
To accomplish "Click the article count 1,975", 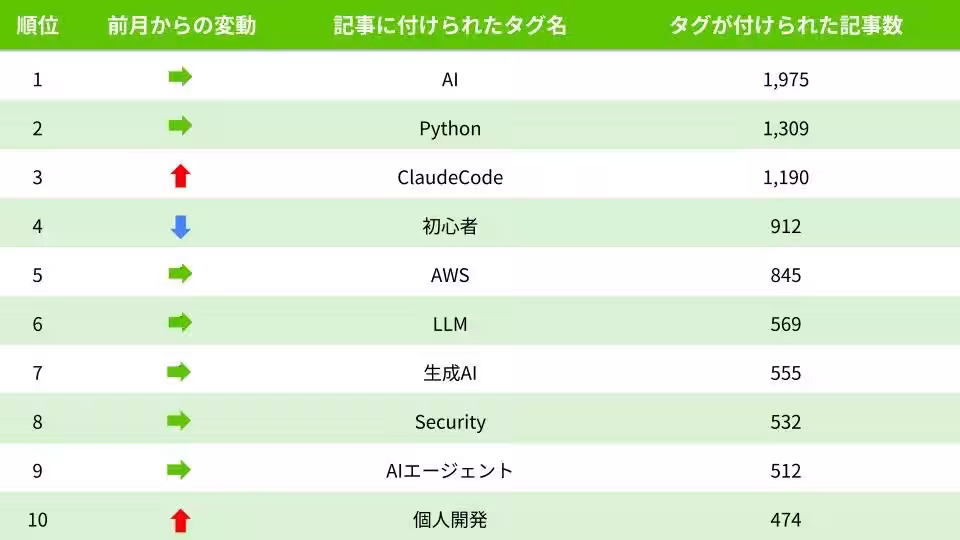I will [x=785, y=80].
